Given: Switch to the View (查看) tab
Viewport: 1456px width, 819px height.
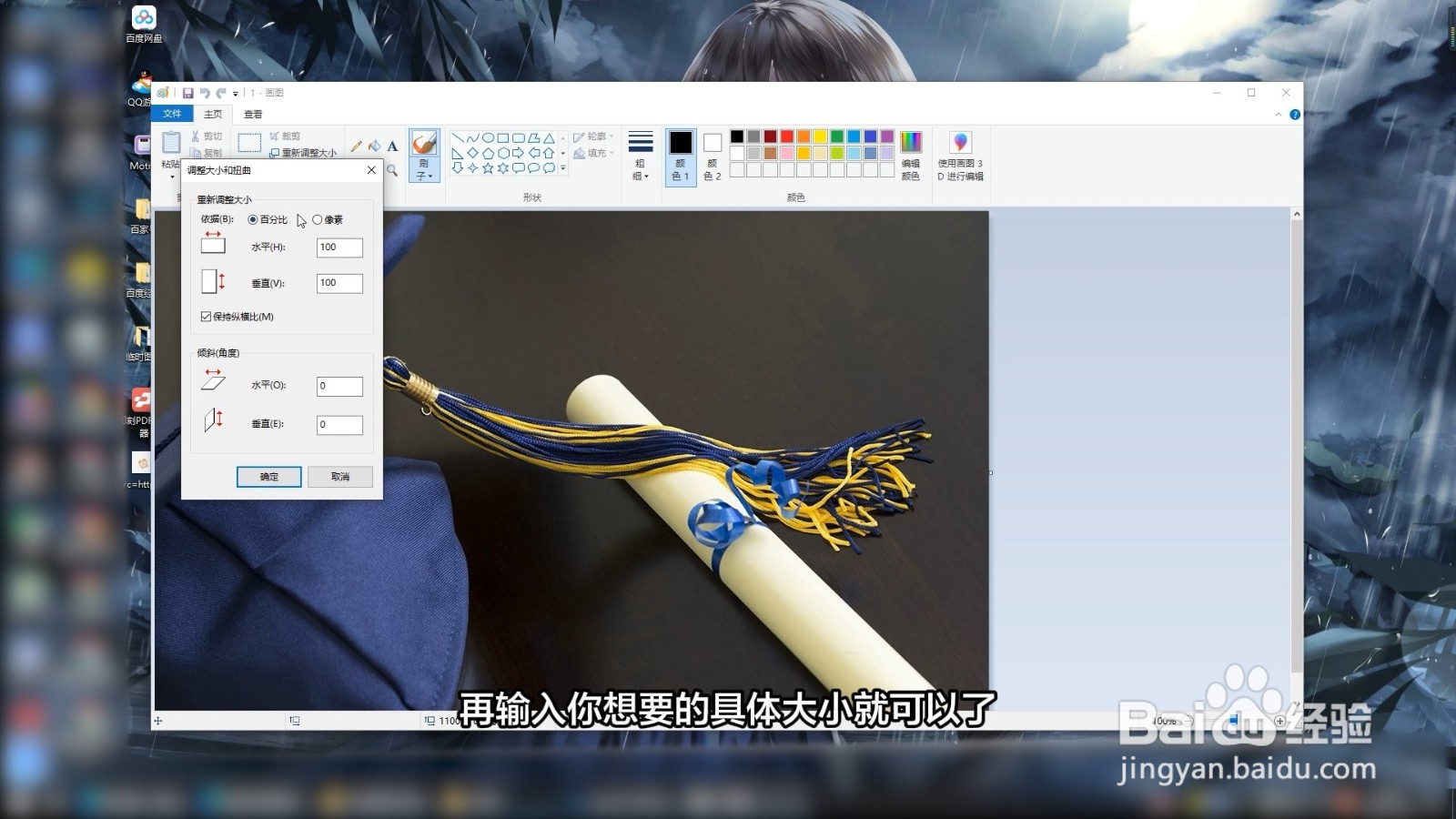Looking at the screenshot, I should pos(253,114).
